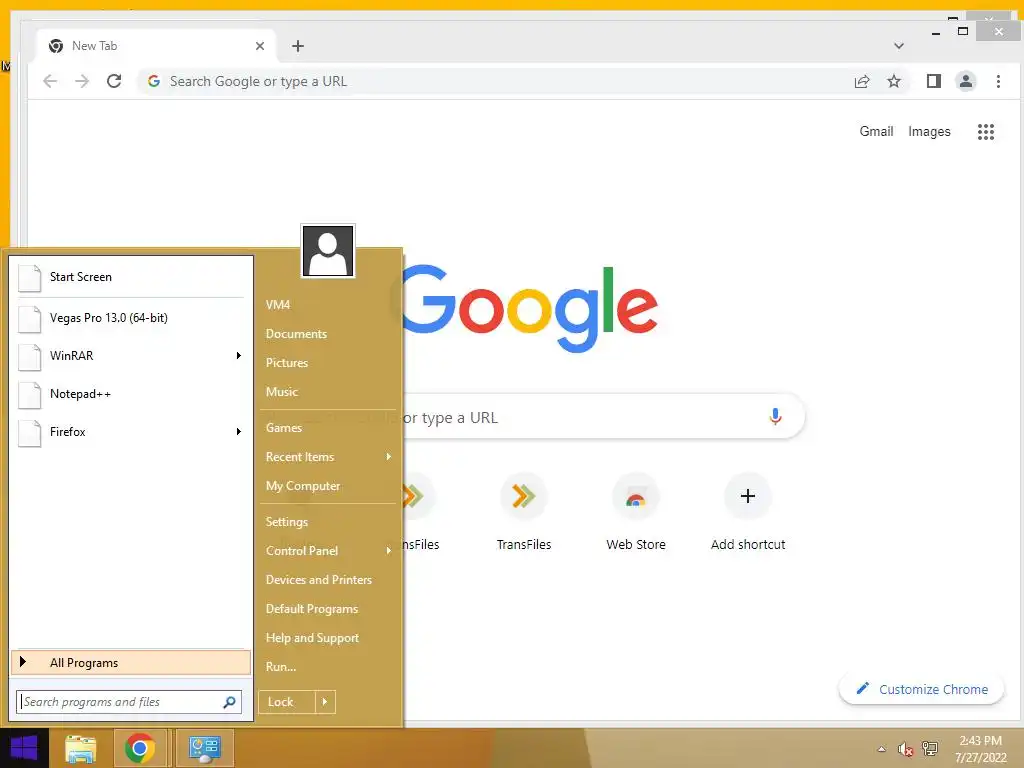Expand the WinRAR submenu arrow

click(x=239, y=356)
